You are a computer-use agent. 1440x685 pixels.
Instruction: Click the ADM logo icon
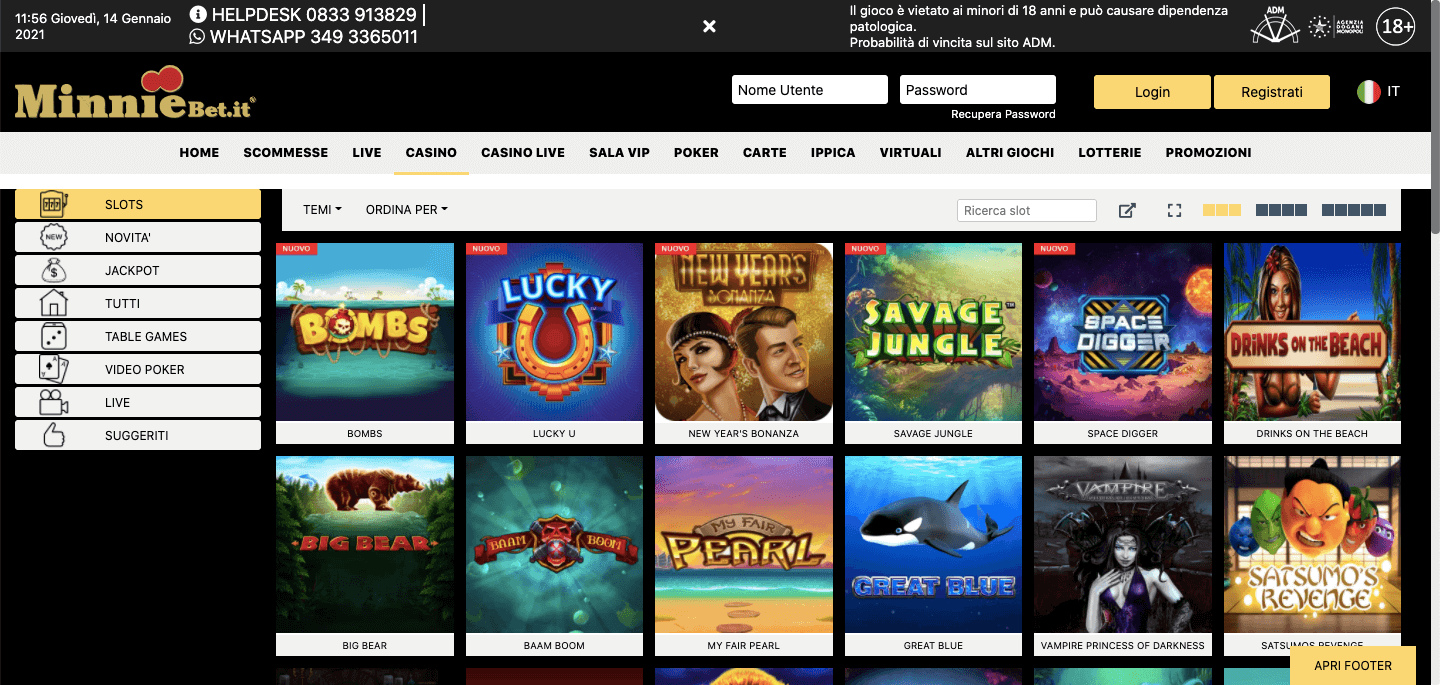point(1274,25)
